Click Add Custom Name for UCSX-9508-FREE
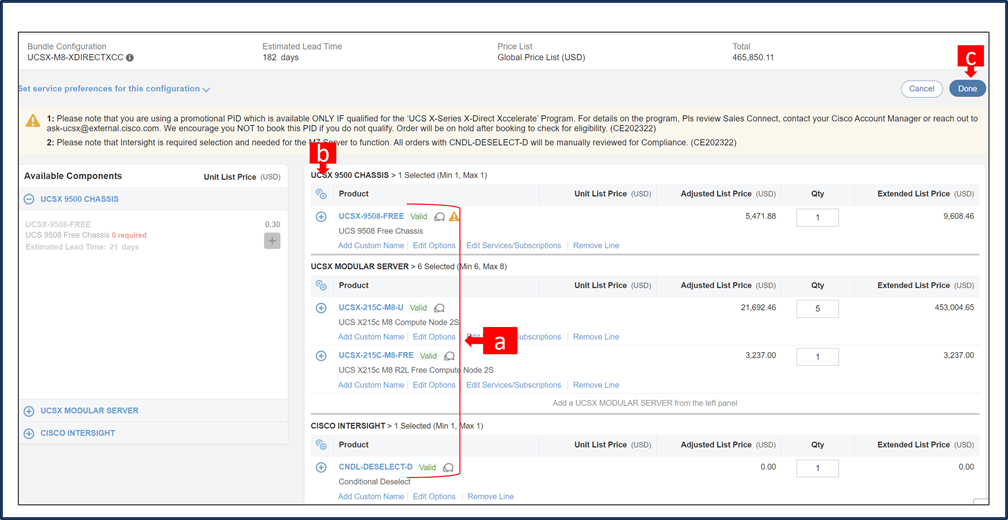 click(371, 246)
